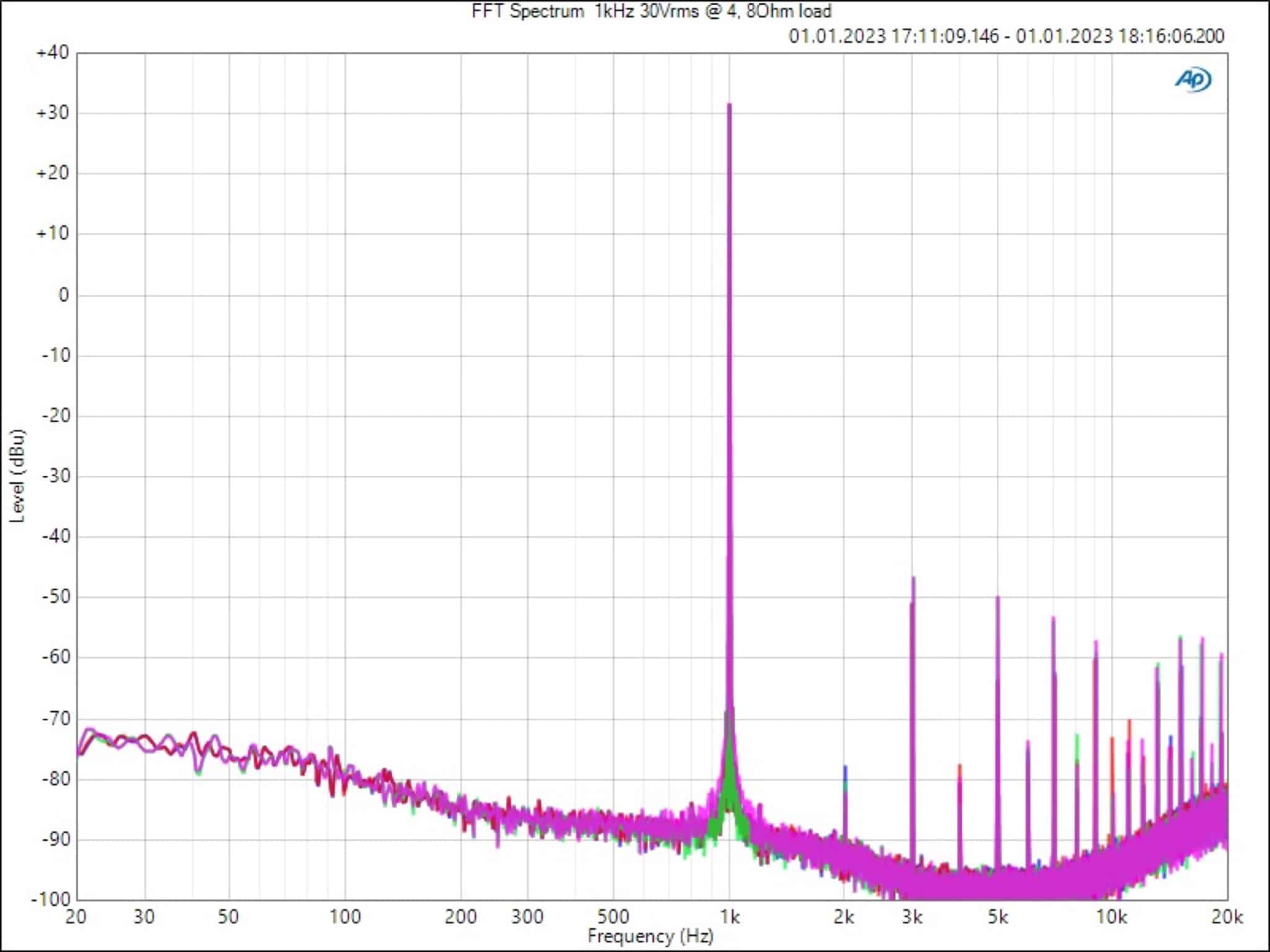Click the 500 Hz frequency tick label
Viewport: 1270px width, 952px height.
pyautogui.click(x=612, y=917)
